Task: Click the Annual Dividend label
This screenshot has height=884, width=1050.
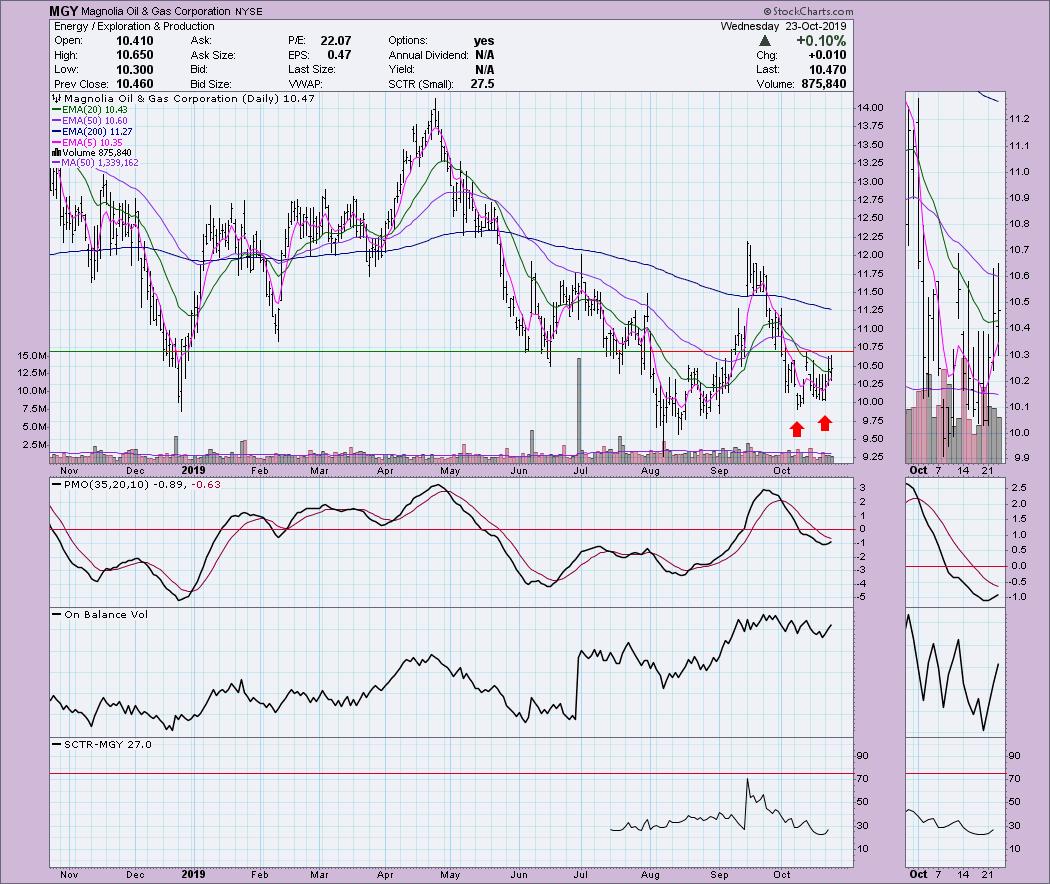Action: [x=427, y=55]
